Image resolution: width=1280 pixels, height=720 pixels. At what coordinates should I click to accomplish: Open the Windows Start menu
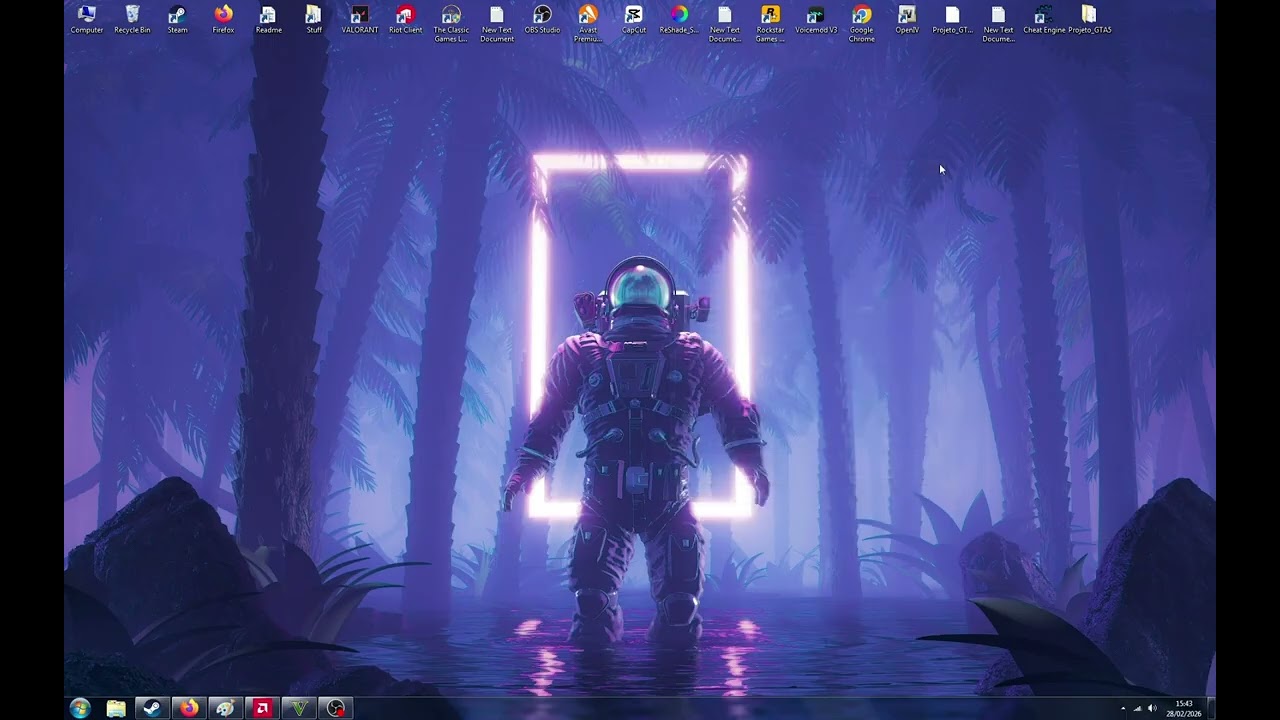(x=80, y=708)
